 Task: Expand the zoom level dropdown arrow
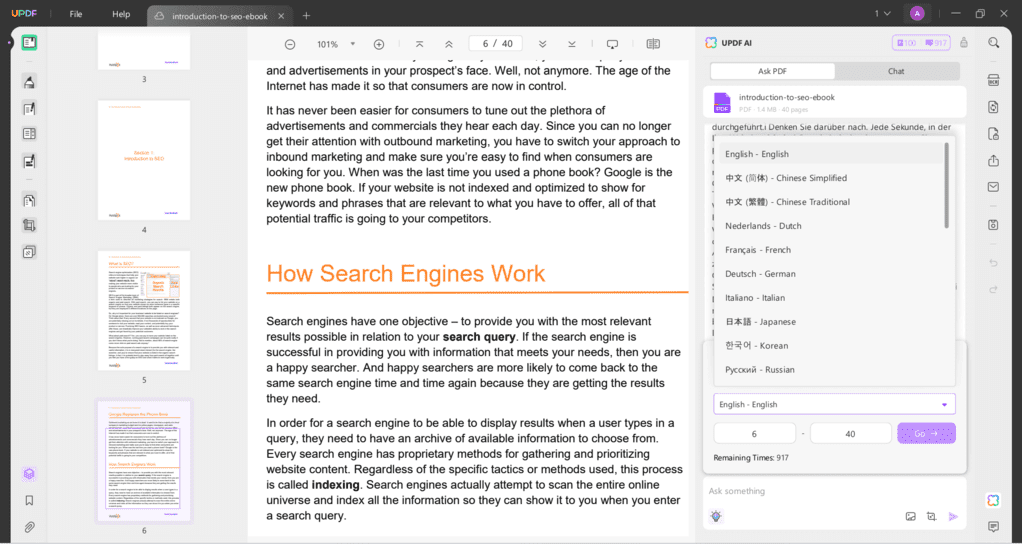point(353,44)
